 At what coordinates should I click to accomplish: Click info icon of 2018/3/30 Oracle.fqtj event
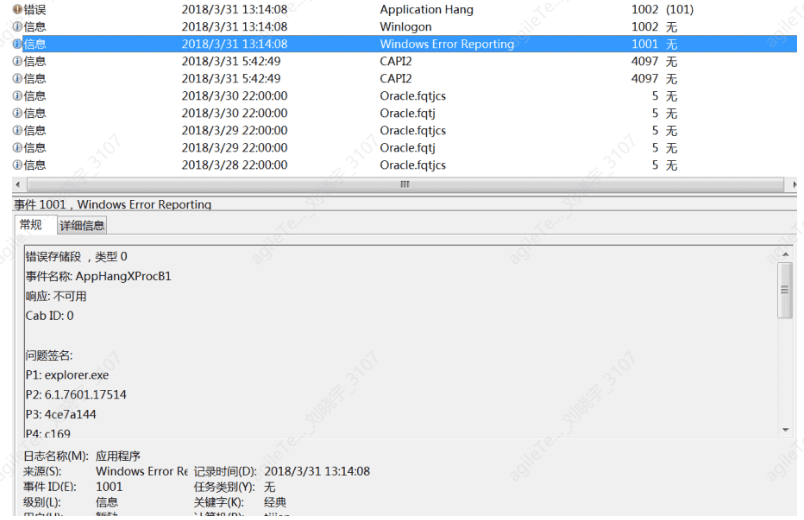pos(17,113)
